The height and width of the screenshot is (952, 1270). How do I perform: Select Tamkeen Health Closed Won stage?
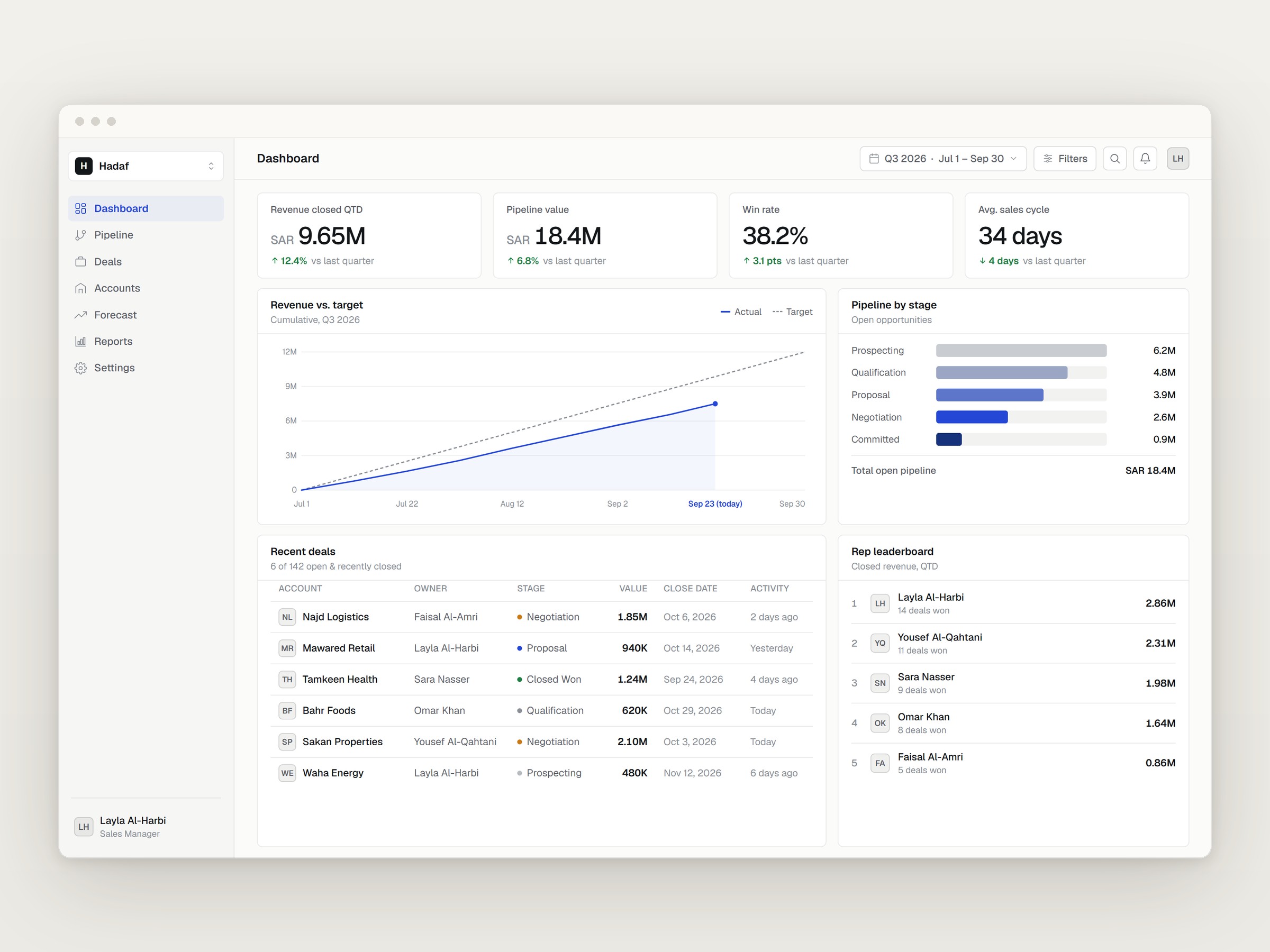(549, 680)
